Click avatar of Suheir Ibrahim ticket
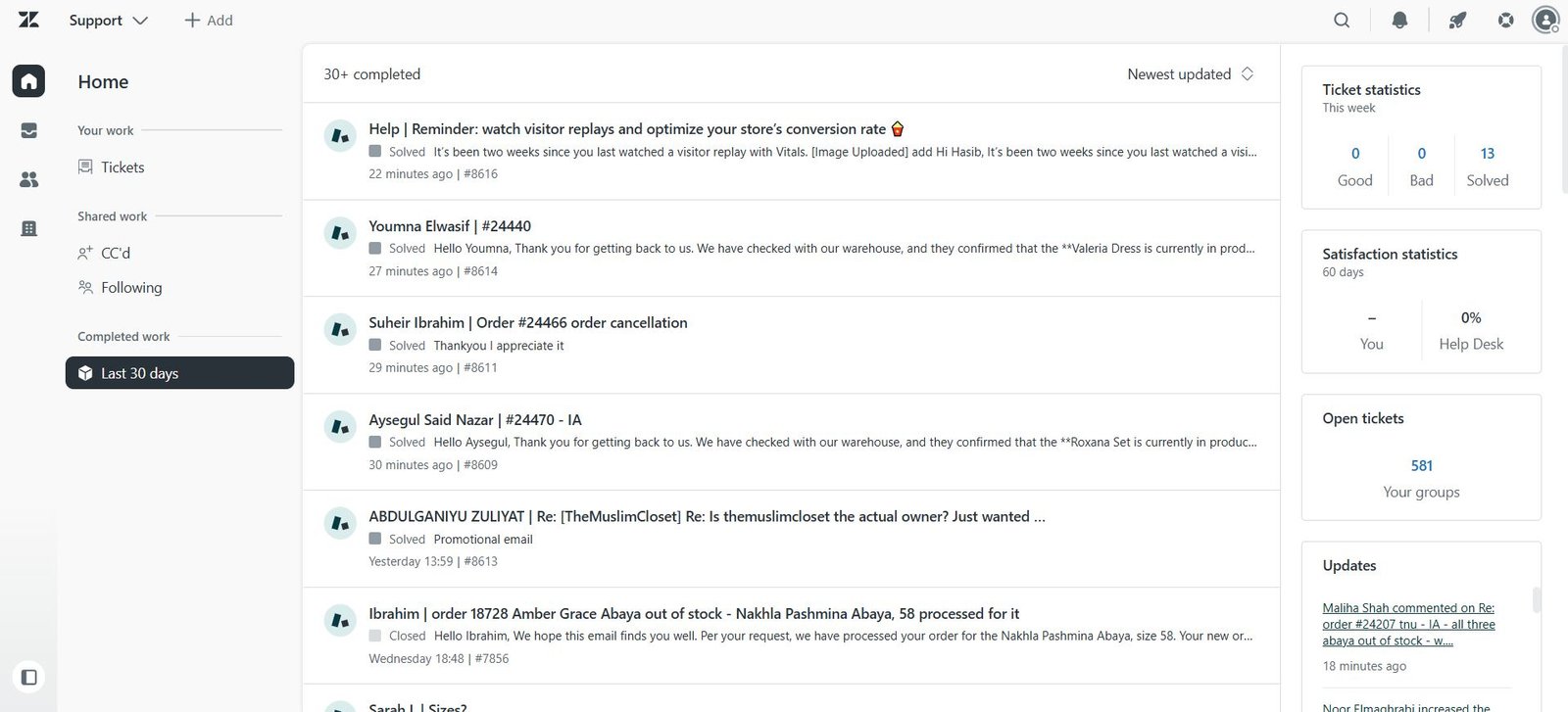 coord(340,330)
